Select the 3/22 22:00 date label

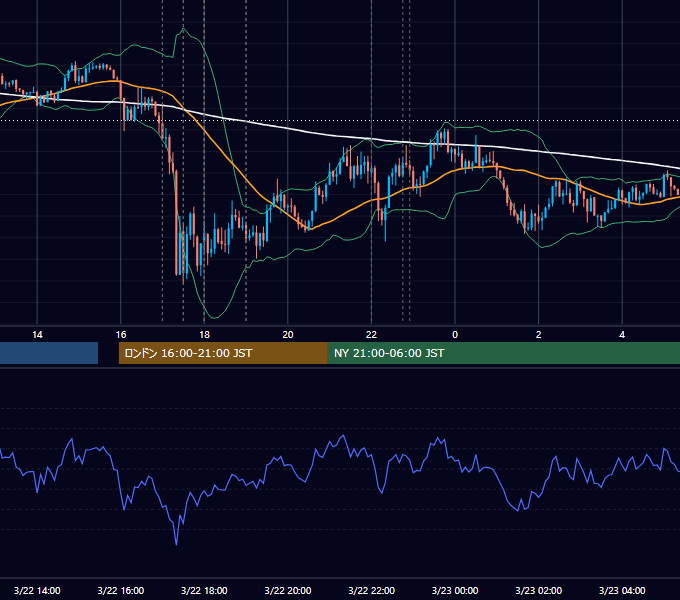point(372,590)
